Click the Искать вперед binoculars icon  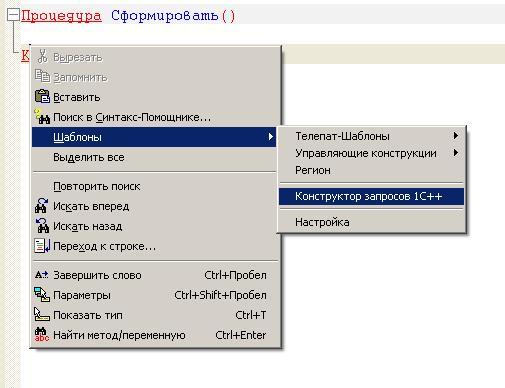point(42,206)
